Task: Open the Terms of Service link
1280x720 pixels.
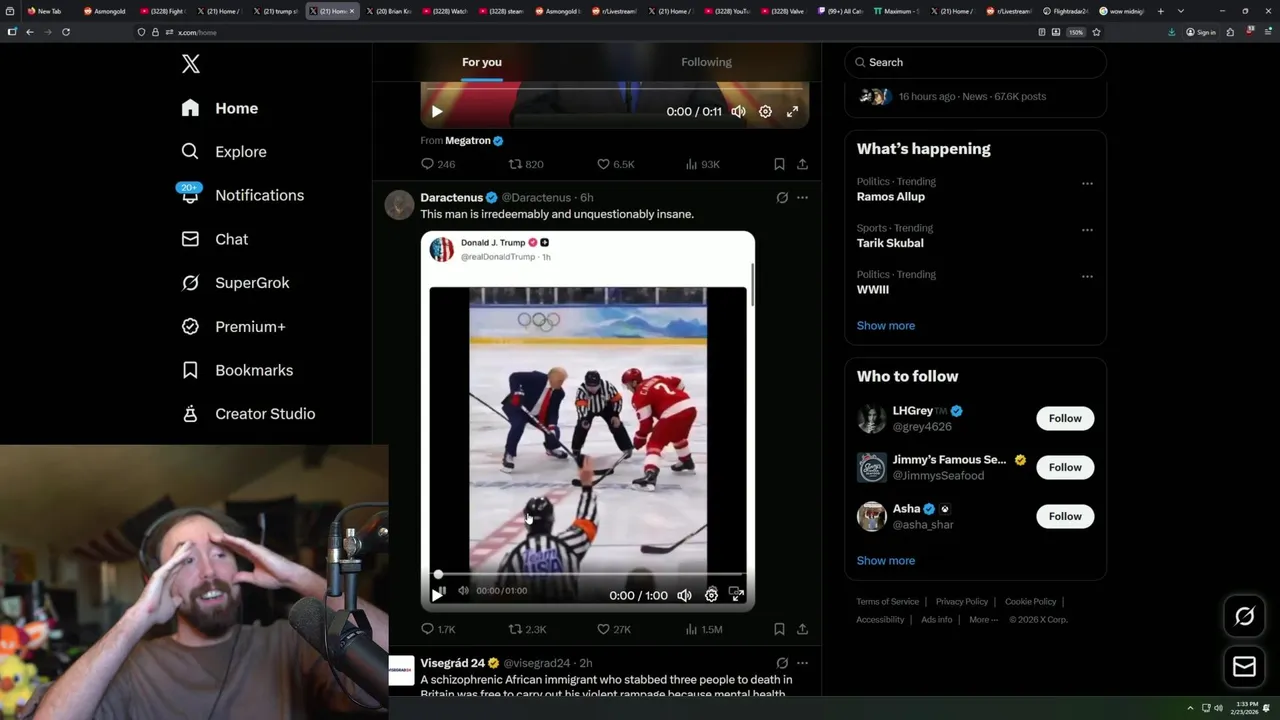Action: tap(887, 602)
